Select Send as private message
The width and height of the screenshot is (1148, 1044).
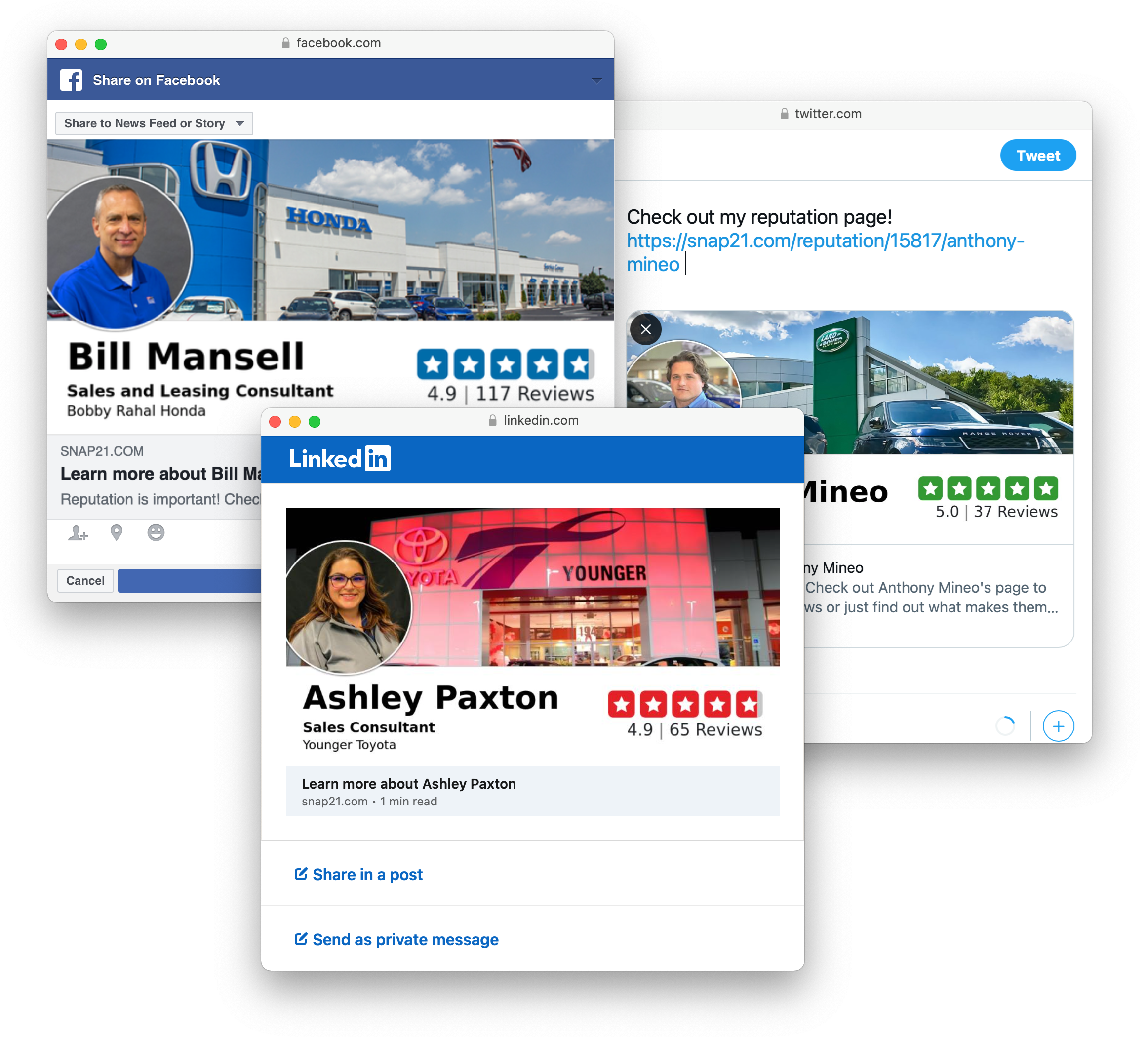(x=397, y=940)
